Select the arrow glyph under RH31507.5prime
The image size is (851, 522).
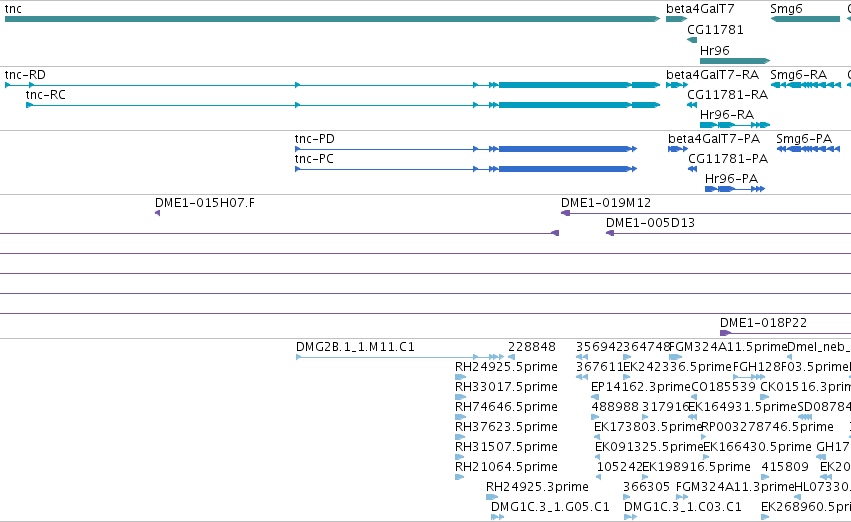(x=460, y=457)
